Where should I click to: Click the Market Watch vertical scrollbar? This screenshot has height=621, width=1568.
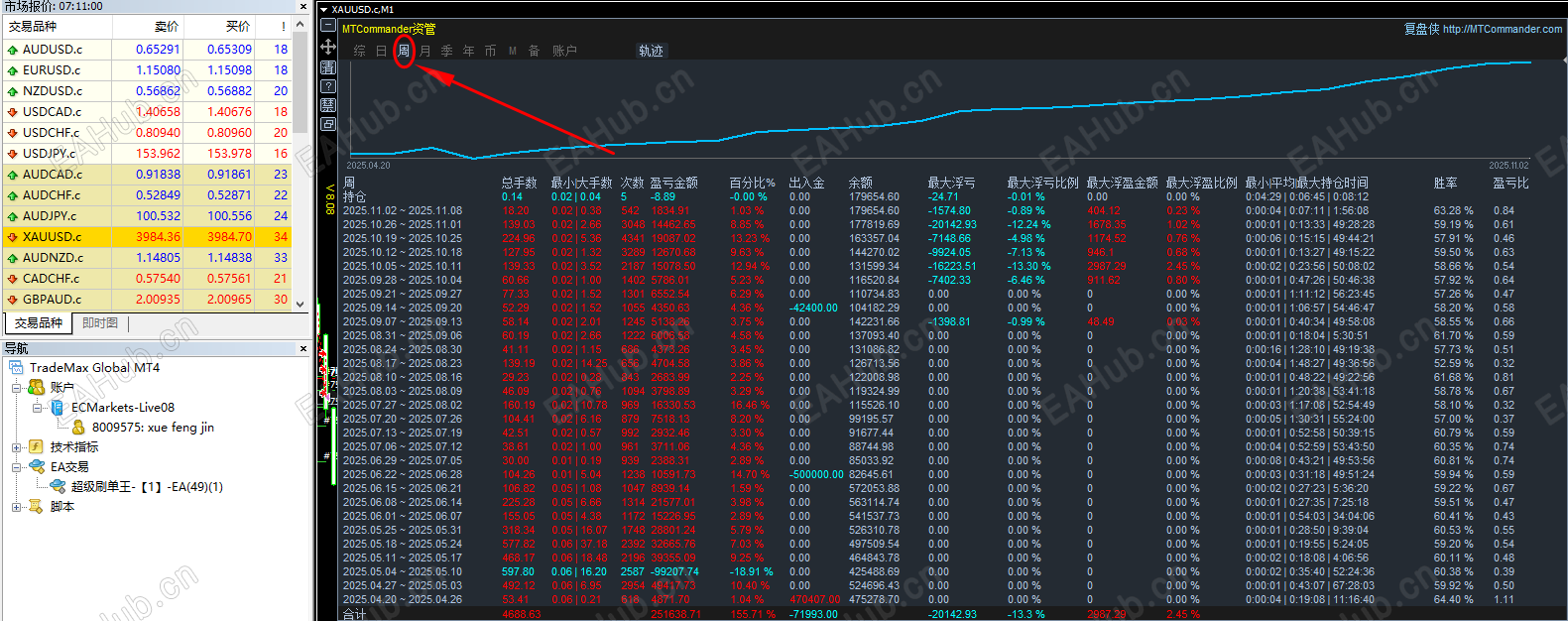[x=302, y=164]
